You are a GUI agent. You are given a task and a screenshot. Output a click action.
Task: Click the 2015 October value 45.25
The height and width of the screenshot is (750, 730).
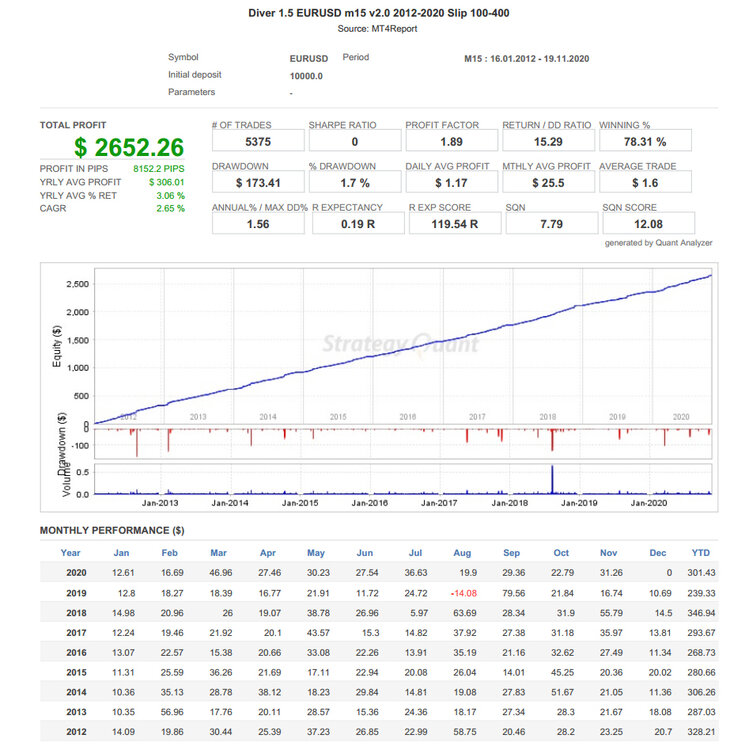coord(563,672)
